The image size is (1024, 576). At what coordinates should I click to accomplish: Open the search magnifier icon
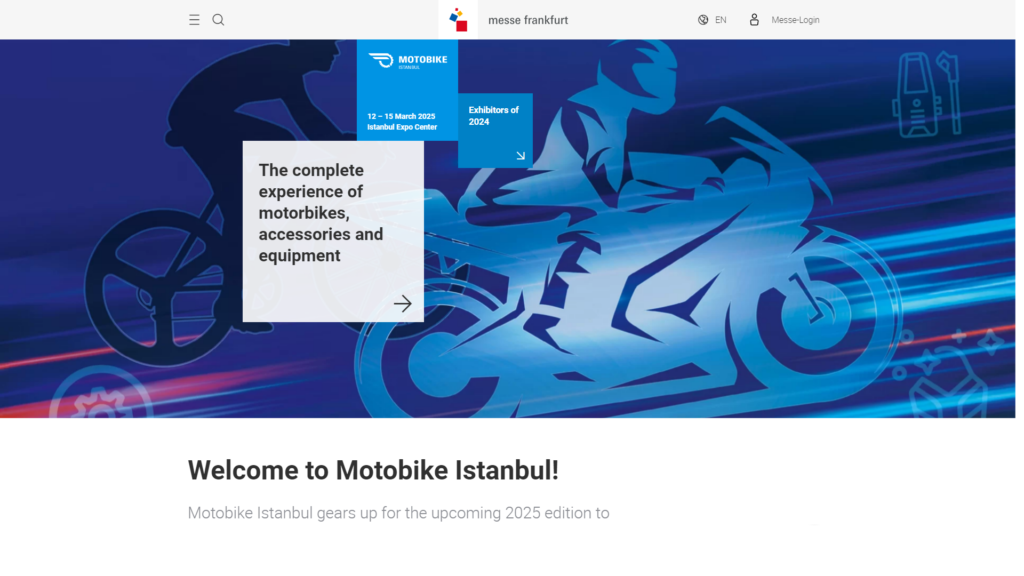pyautogui.click(x=218, y=20)
